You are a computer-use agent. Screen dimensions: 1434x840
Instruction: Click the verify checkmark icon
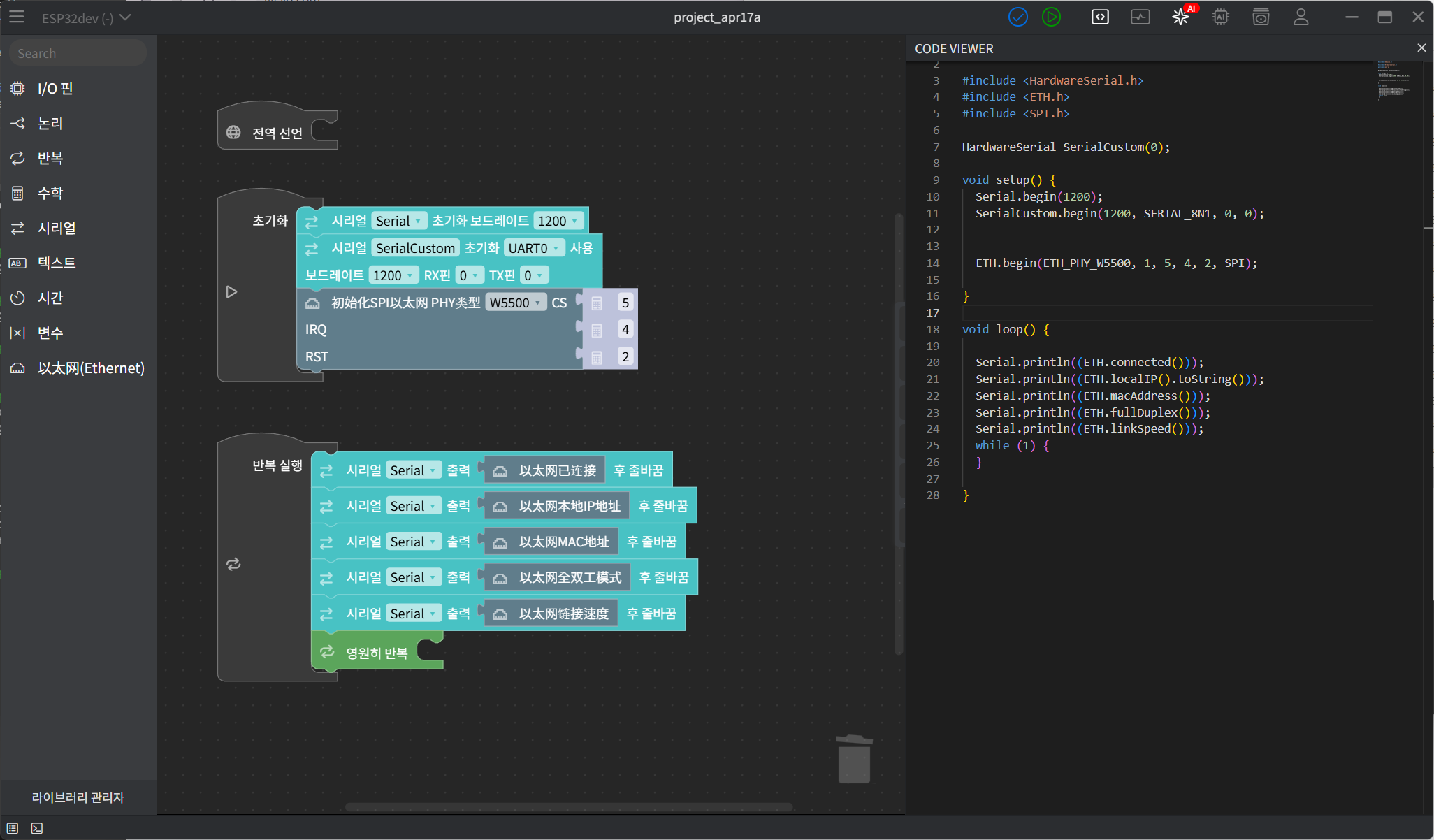(x=1017, y=17)
